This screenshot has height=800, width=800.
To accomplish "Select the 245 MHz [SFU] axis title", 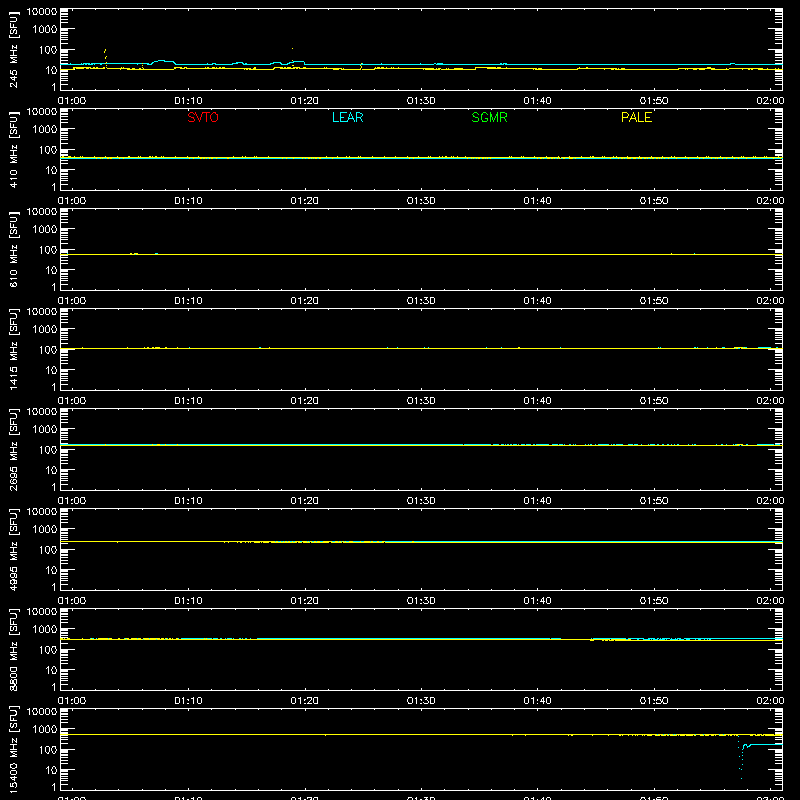I will tap(13, 49).
